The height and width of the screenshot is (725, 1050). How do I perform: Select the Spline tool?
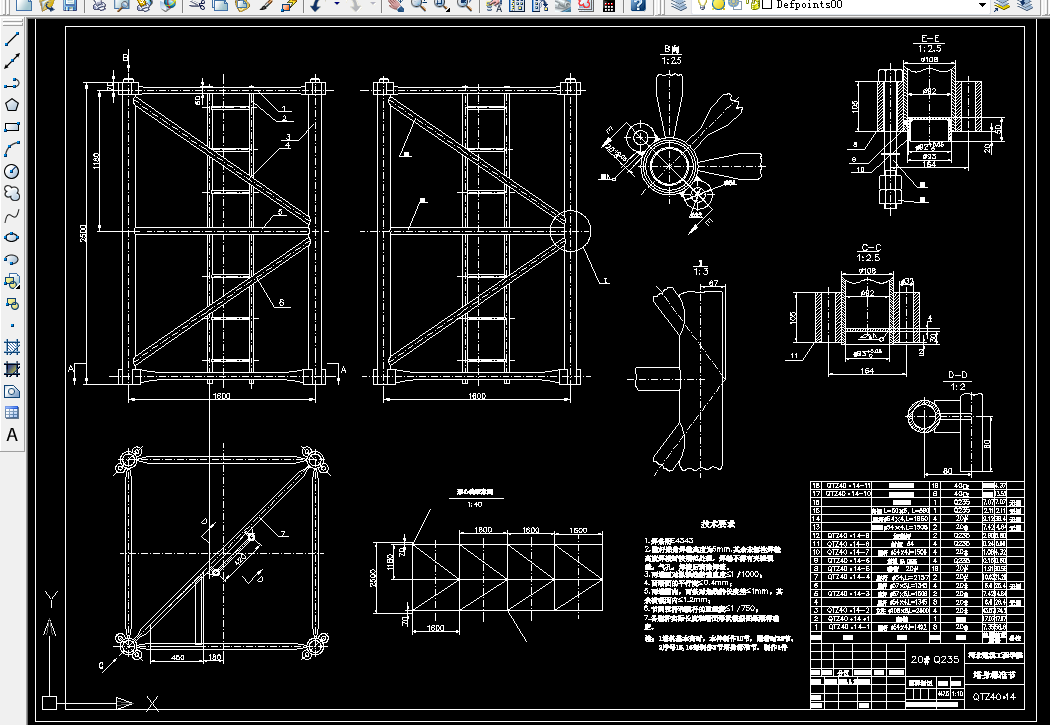[11, 216]
